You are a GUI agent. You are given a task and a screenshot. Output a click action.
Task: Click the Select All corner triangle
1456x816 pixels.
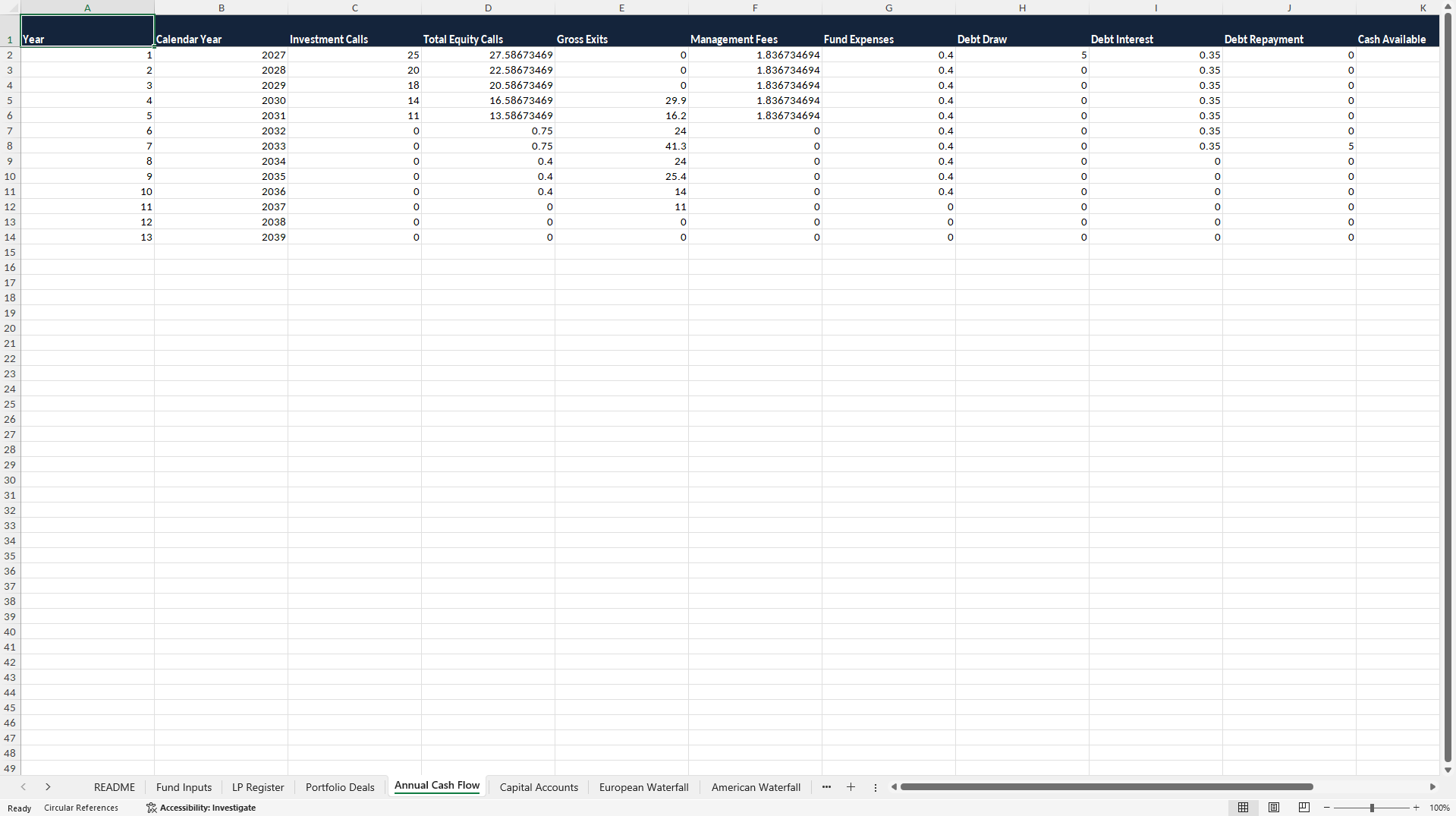11,8
